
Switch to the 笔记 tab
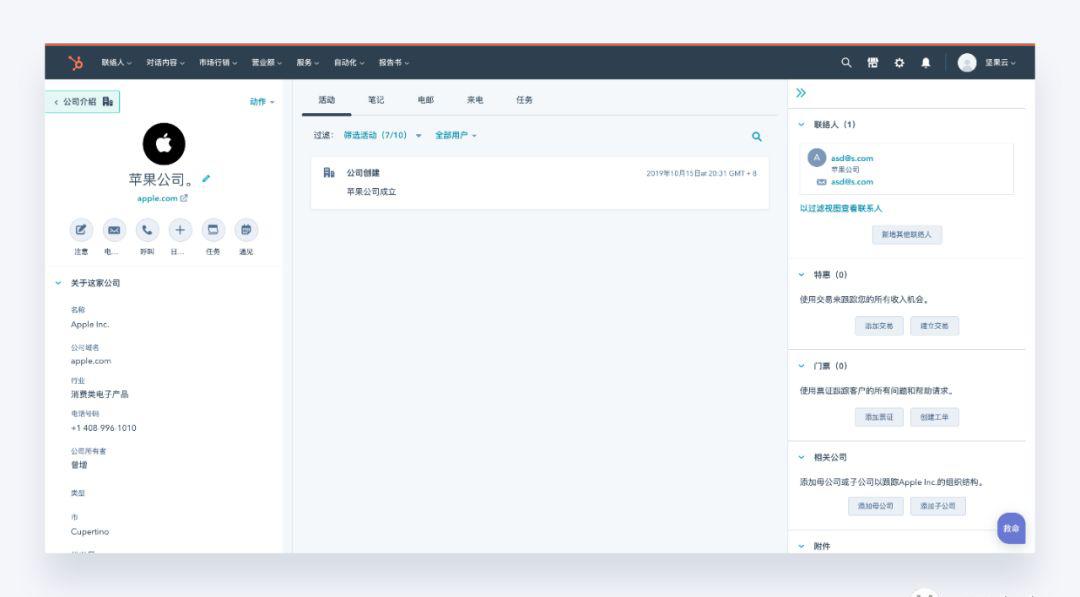pos(376,100)
